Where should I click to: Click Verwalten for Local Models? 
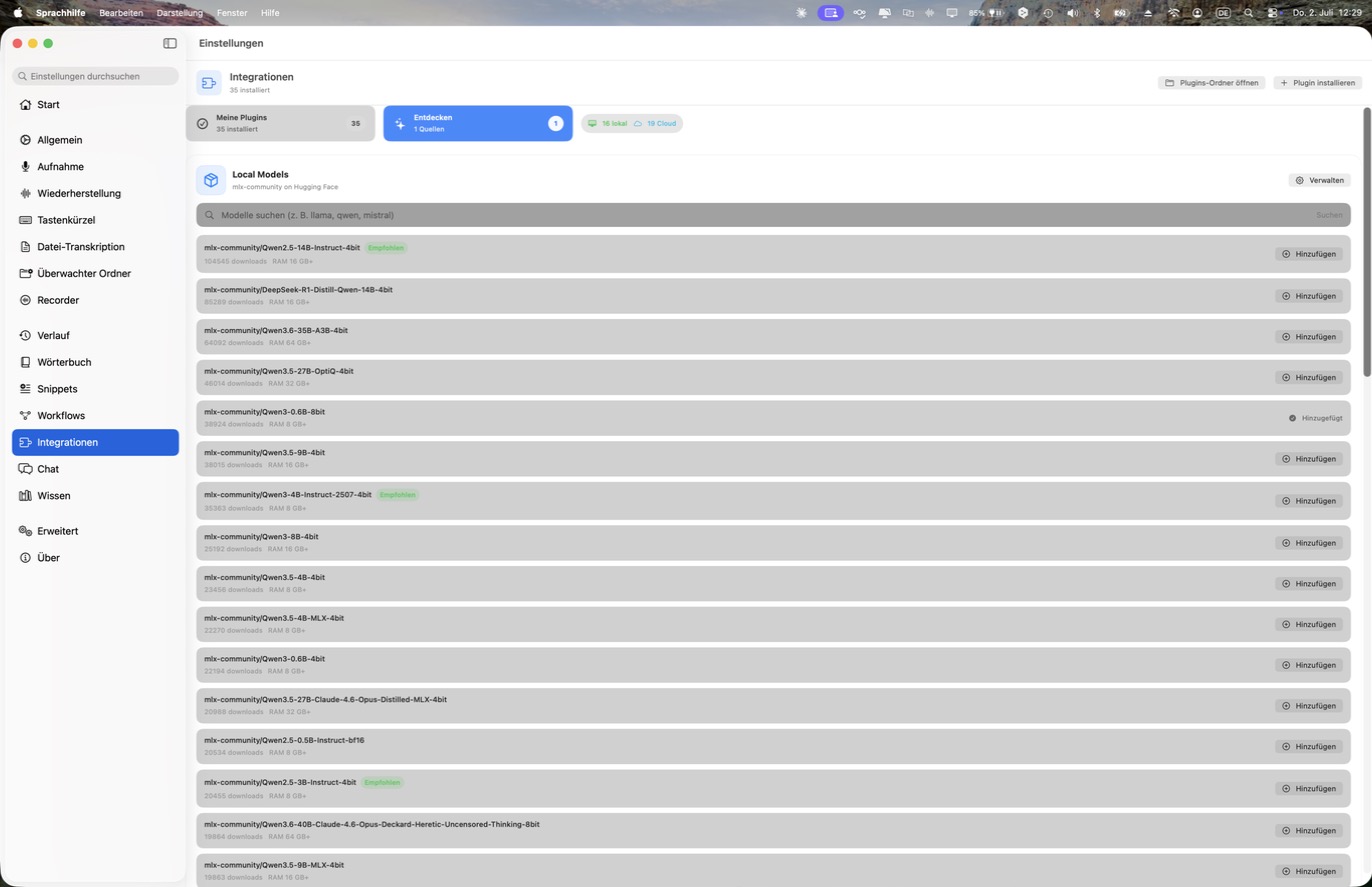click(x=1319, y=180)
